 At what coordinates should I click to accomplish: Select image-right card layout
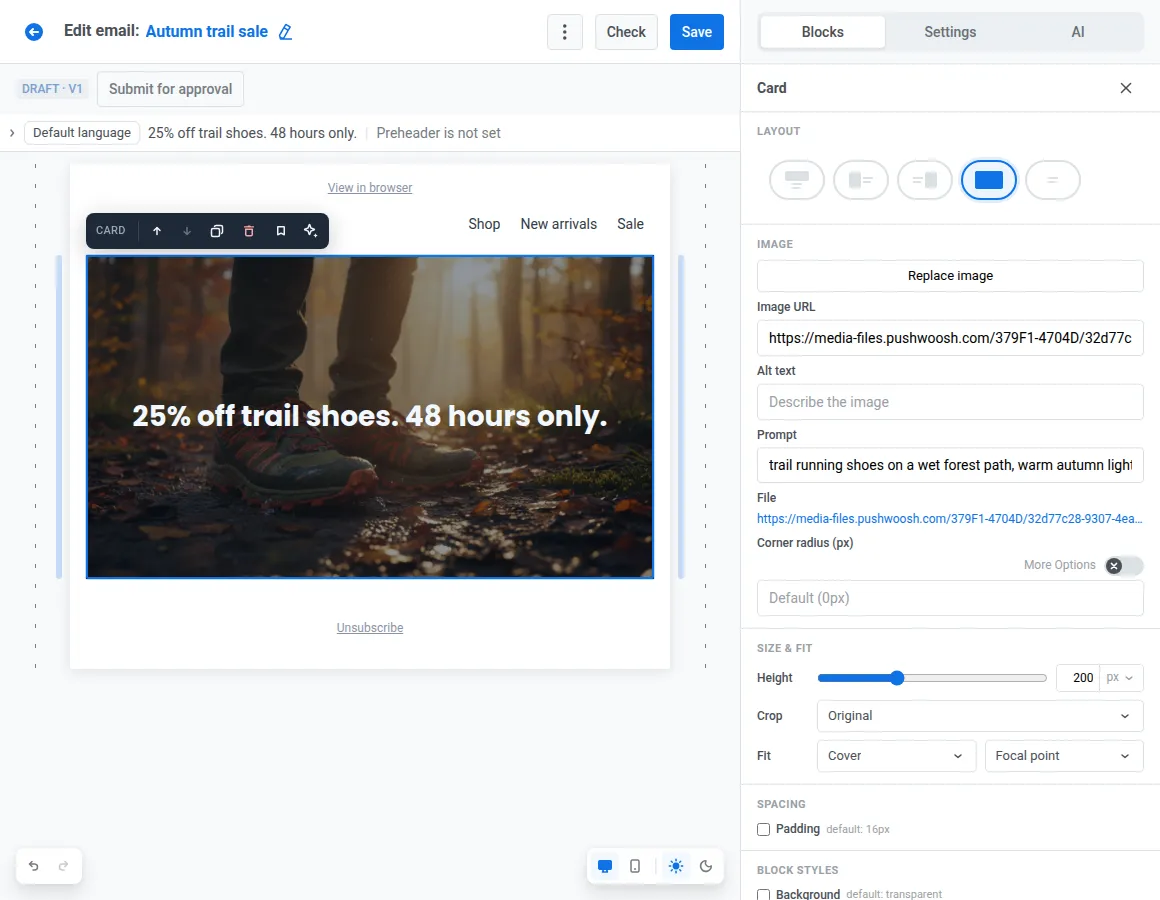(925, 180)
